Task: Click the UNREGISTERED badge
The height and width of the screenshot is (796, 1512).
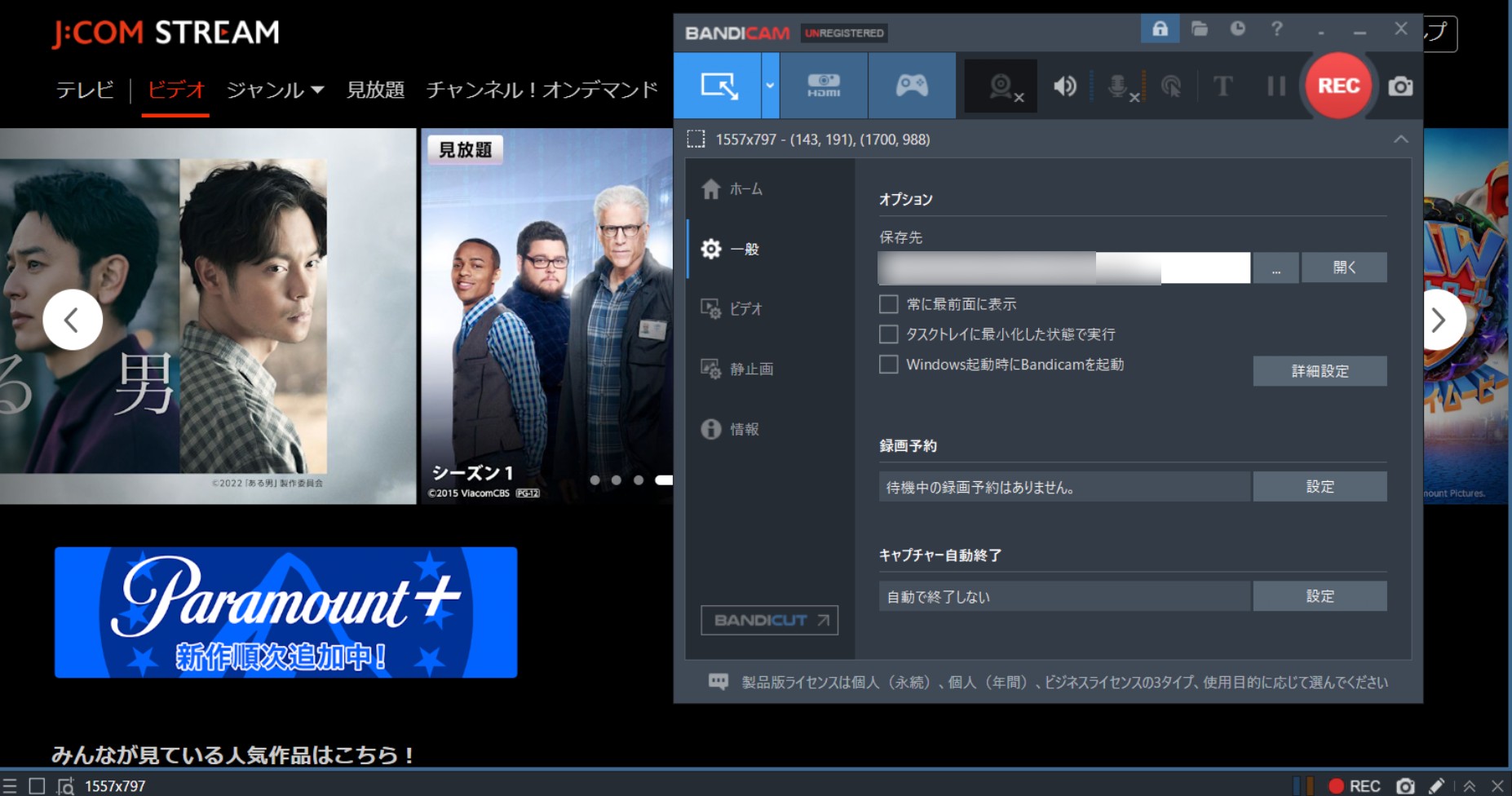Action: click(844, 33)
